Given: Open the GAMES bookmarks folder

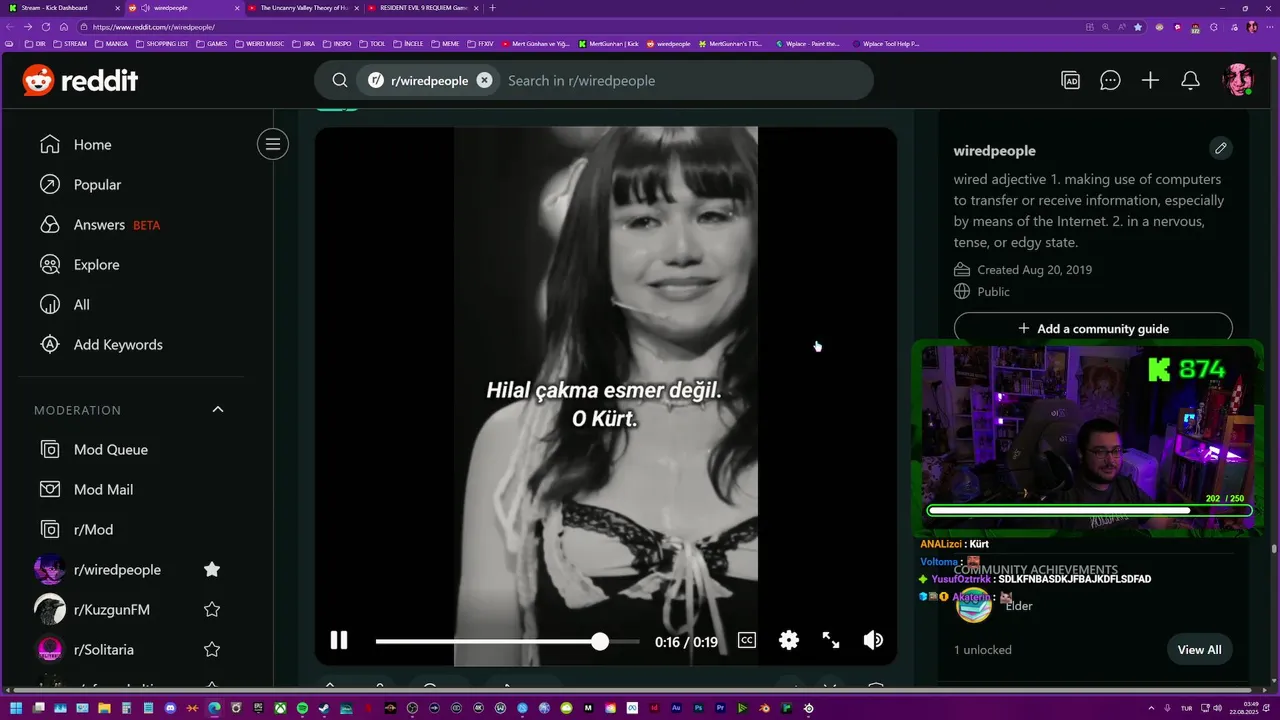Looking at the screenshot, I should coord(212,44).
